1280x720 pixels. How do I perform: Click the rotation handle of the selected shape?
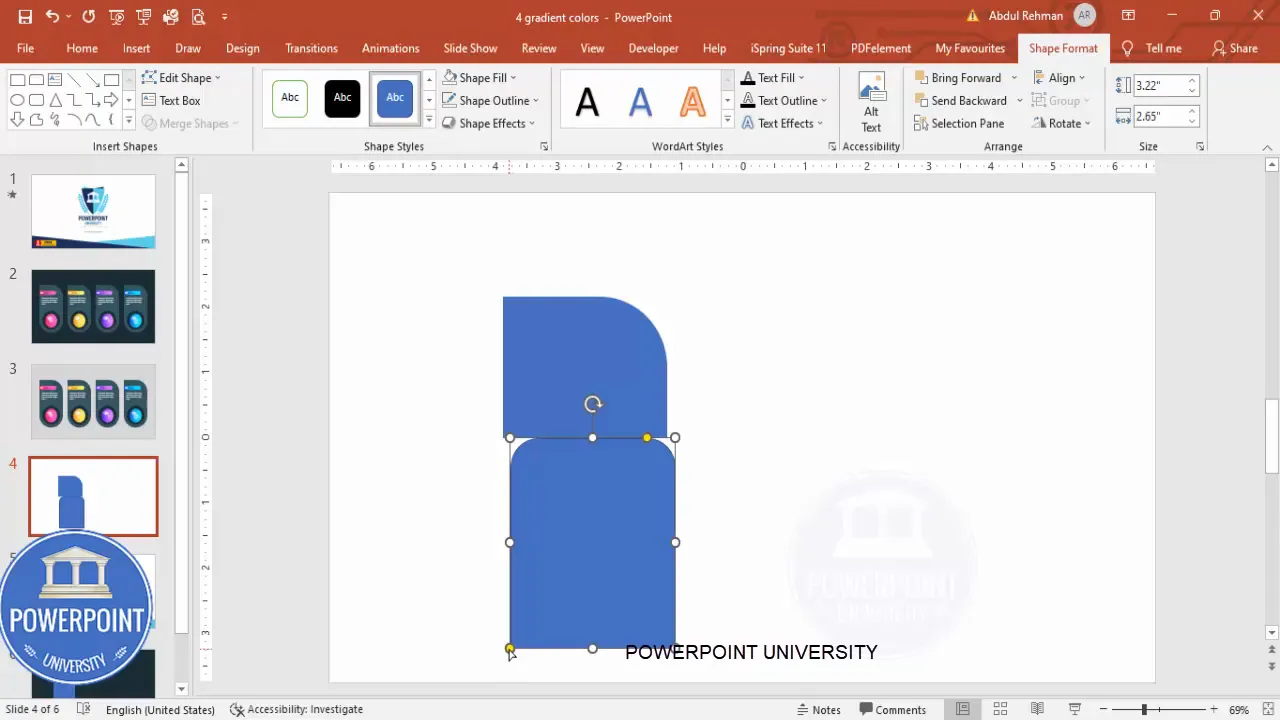593,404
